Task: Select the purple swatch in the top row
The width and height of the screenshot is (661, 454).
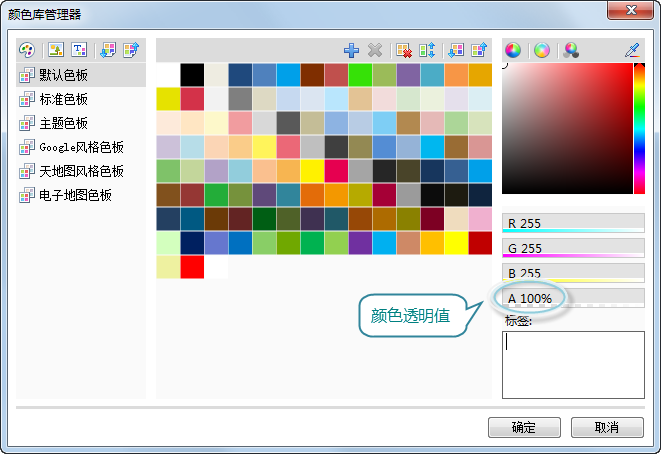Action: coord(408,75)
